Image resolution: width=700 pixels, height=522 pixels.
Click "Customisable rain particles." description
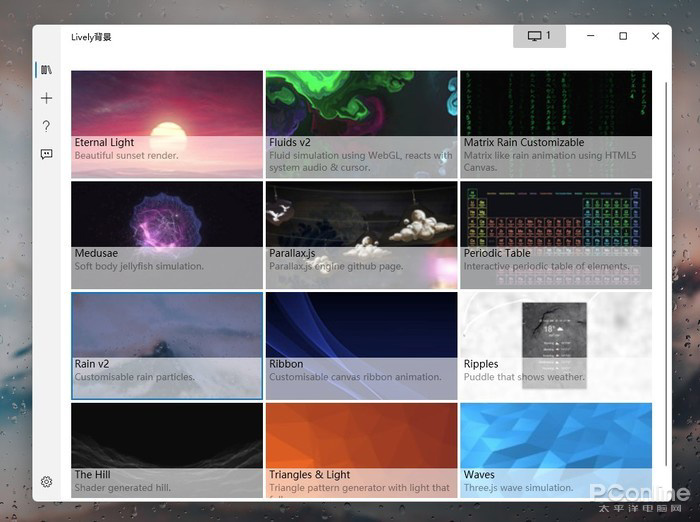[135, 377]
